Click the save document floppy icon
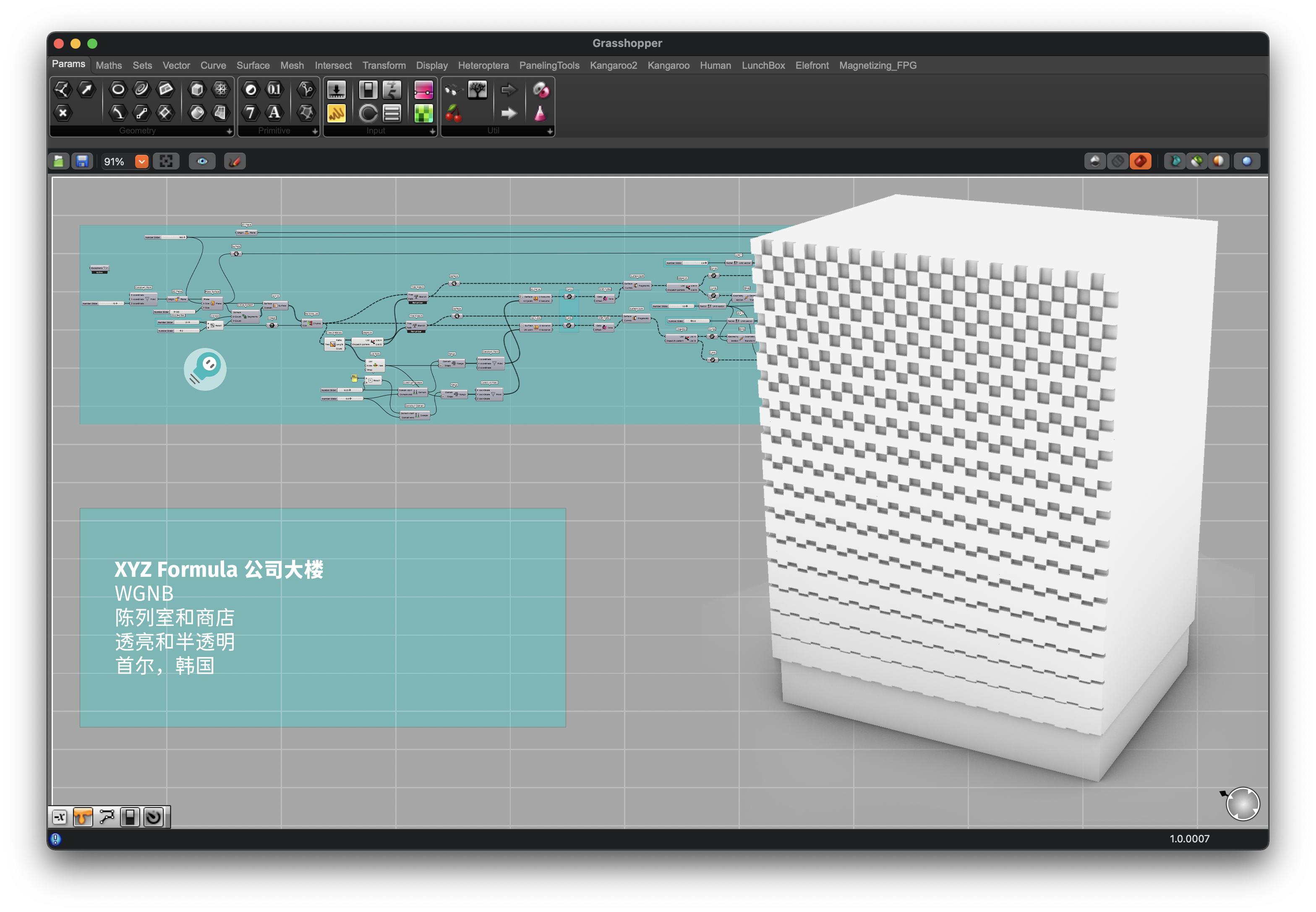 pos(82,162)
